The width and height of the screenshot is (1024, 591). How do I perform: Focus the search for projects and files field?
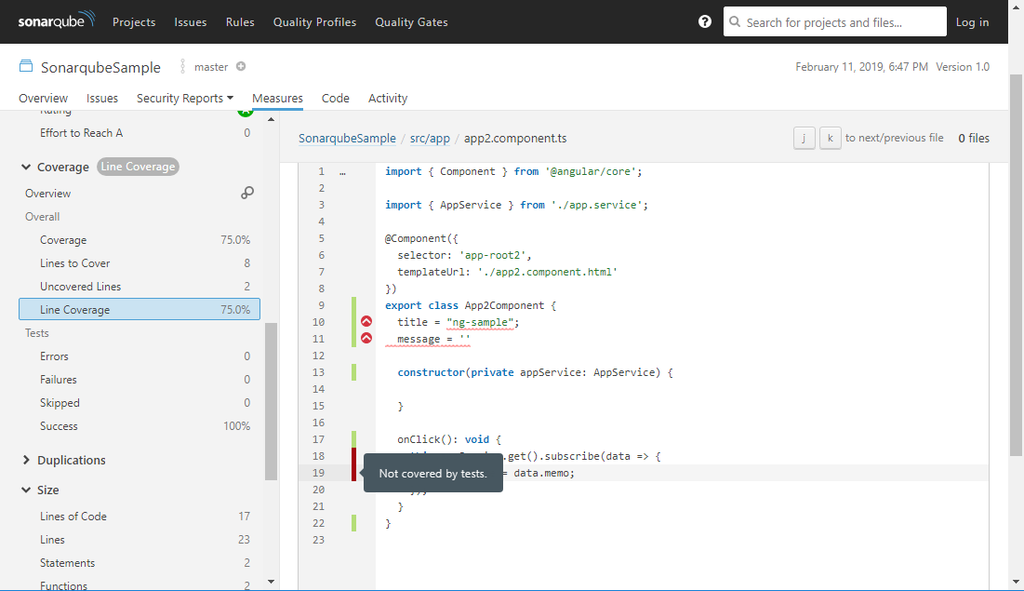[835, 22]
